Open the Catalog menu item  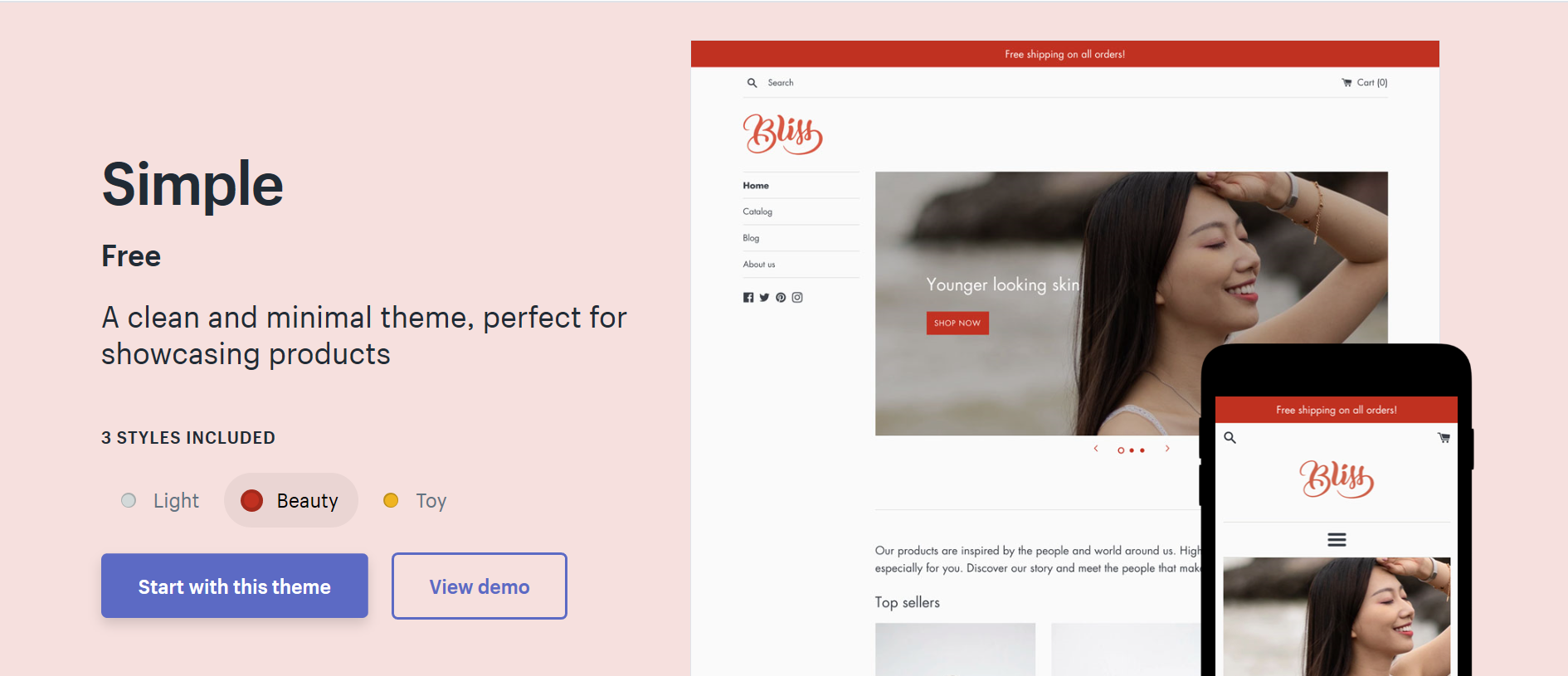pos(757,212)
